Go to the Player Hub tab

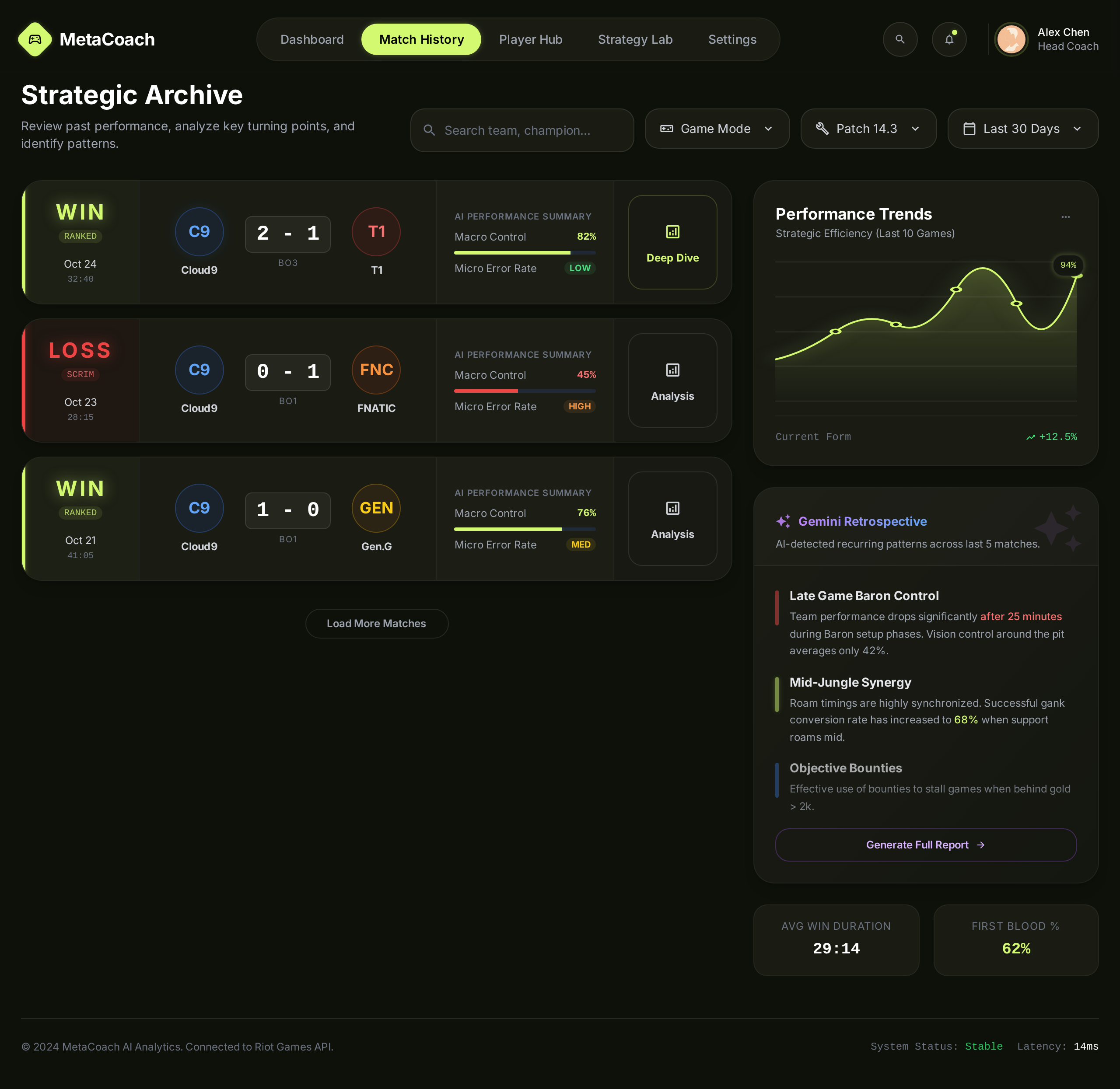pos(530,39)
